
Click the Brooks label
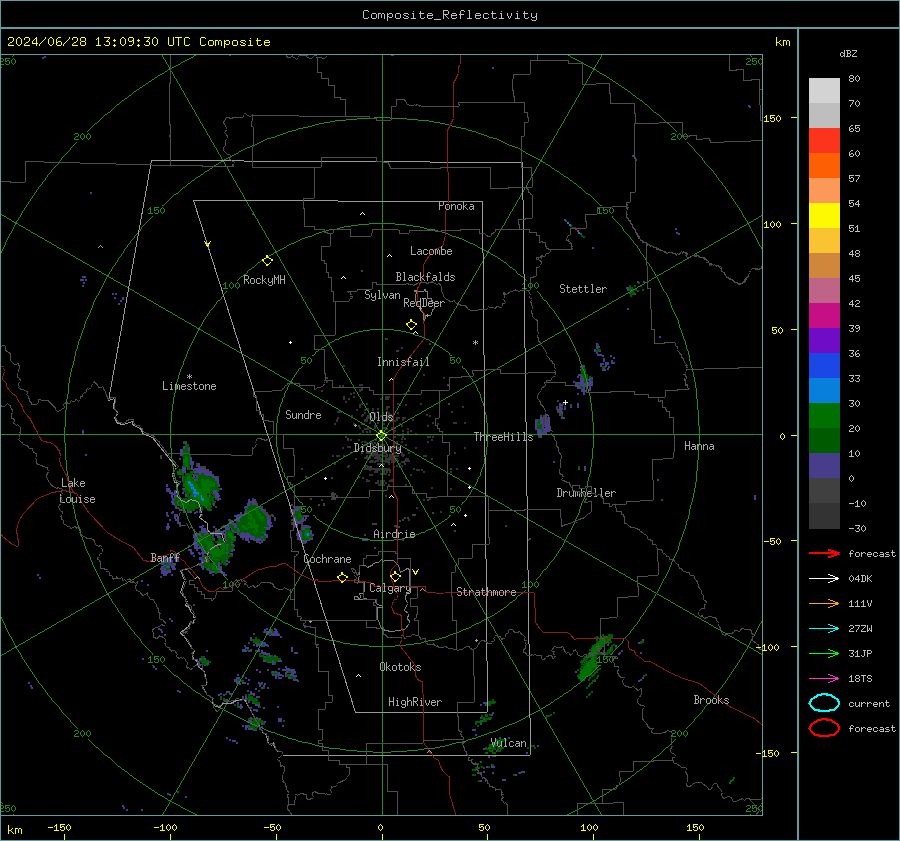click(711, 700)
